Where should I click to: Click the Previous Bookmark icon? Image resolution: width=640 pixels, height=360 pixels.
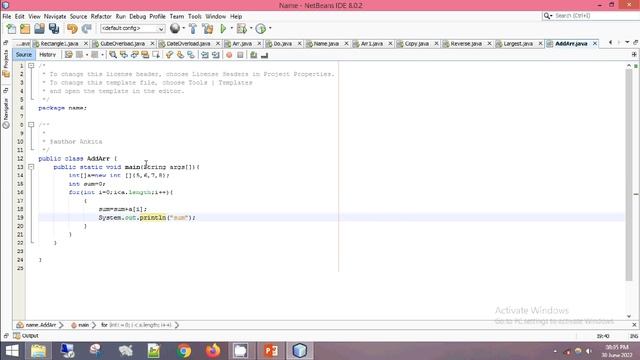(169, 55)
